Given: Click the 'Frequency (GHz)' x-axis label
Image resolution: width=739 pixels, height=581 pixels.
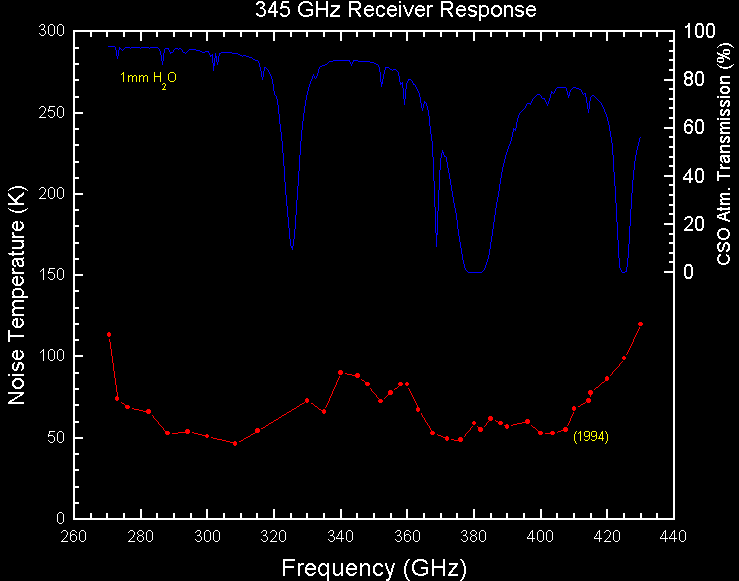Looking at the screenshot, I should point(373,567).
